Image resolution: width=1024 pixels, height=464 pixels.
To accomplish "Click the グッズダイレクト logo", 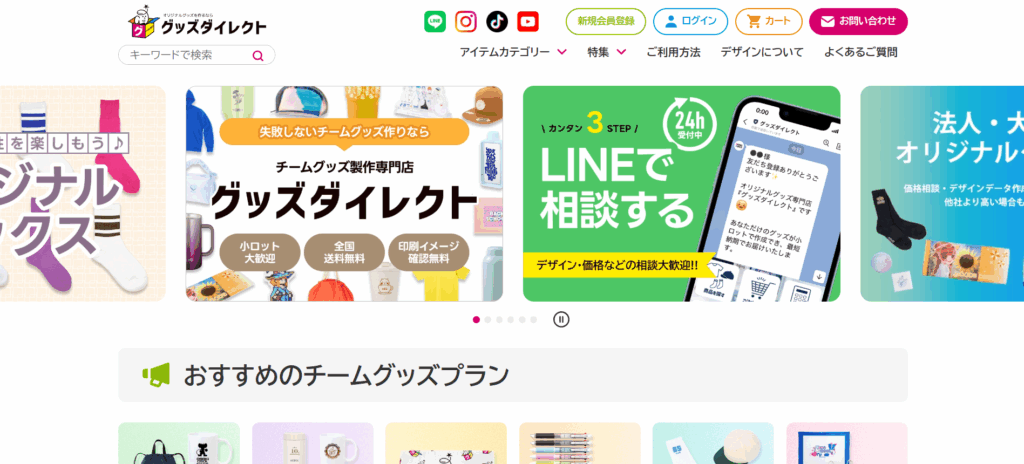I will [197, 23].
